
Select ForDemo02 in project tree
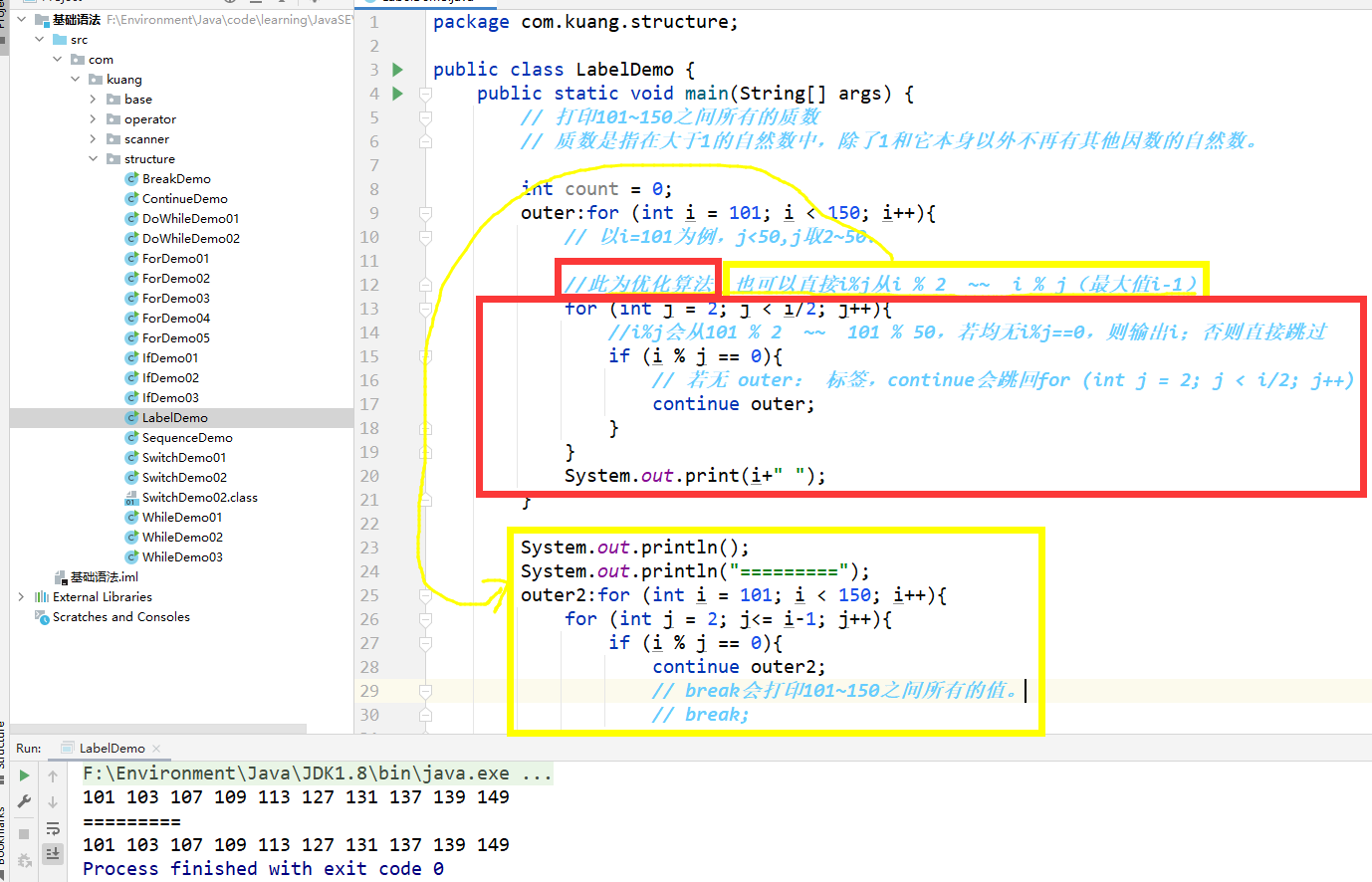tap(175, 279)
